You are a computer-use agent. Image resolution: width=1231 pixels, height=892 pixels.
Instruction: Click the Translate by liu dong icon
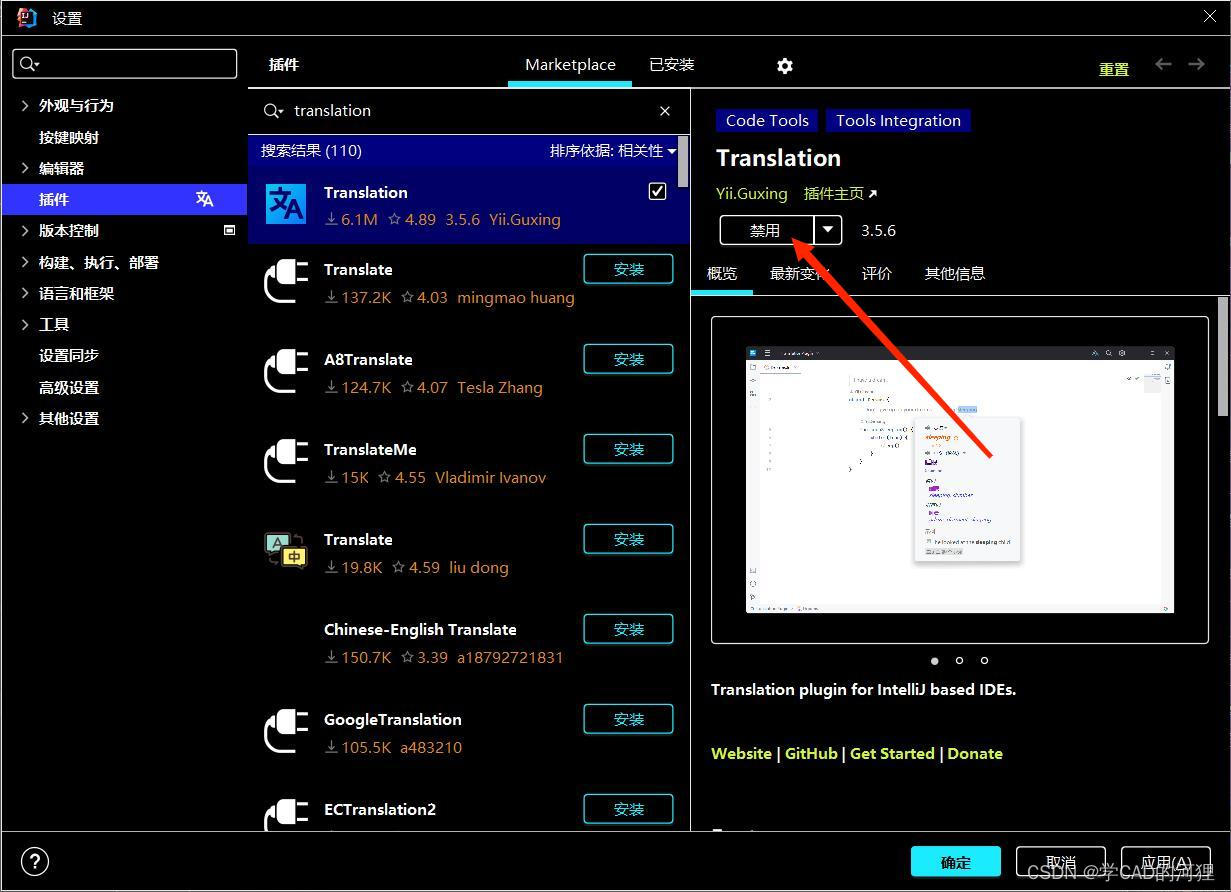click(286, 550)
